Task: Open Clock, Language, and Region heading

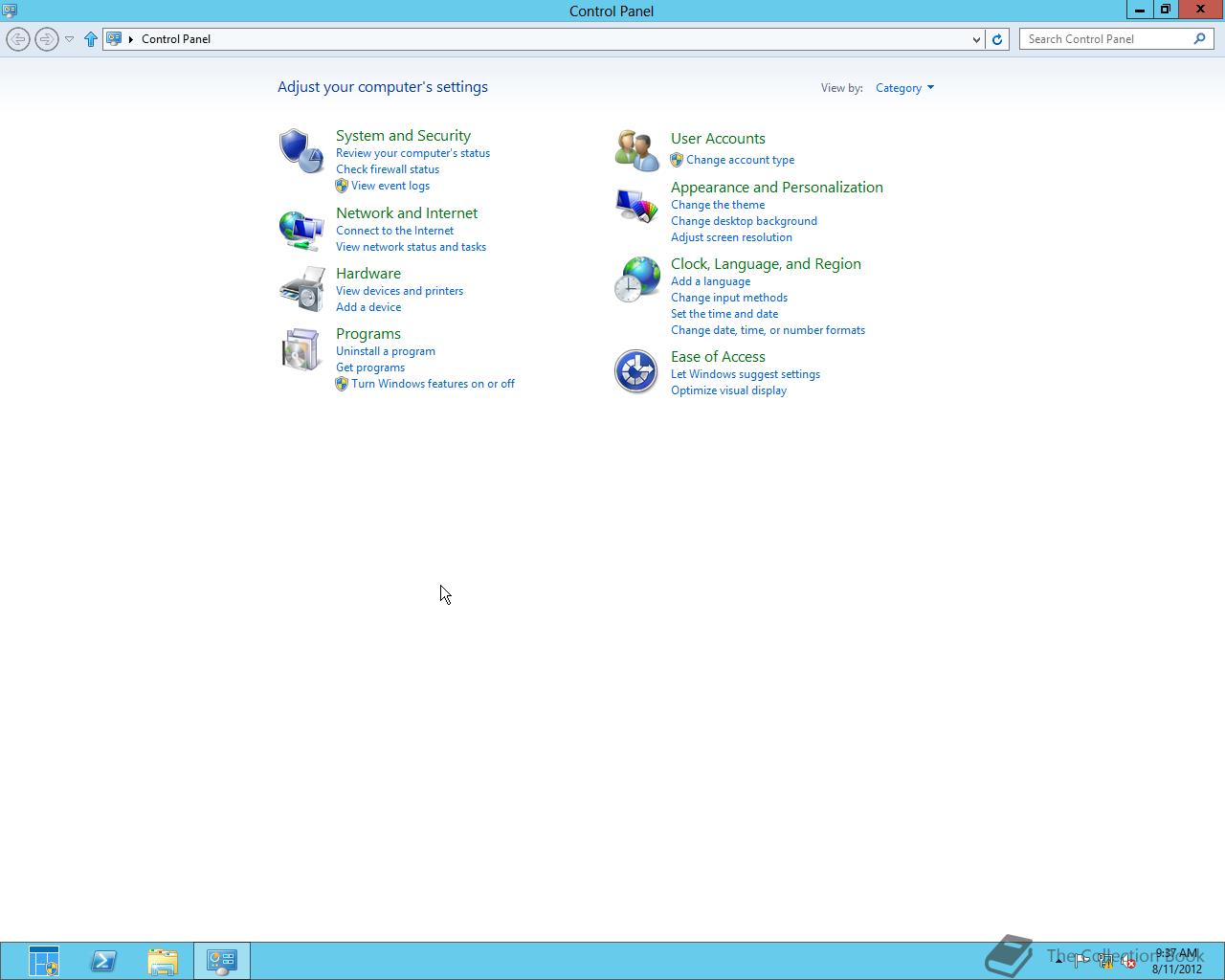Action: pos(766,264)
